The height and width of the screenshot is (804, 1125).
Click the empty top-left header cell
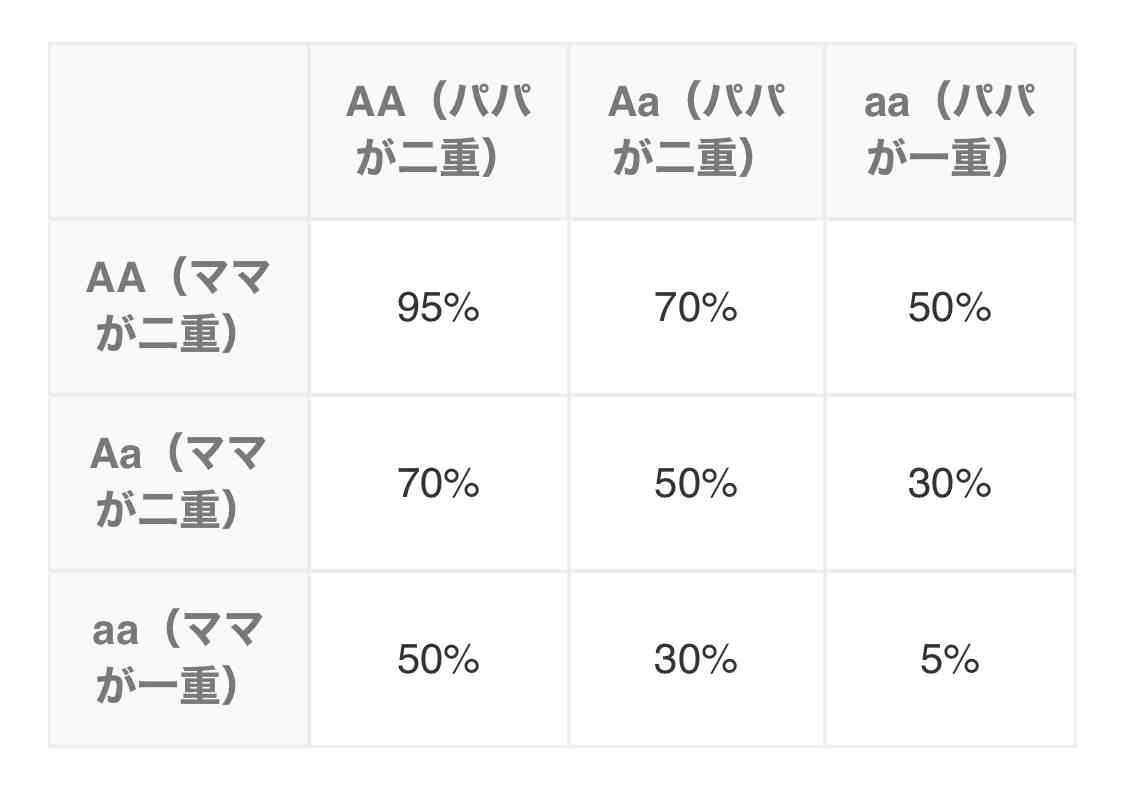179,131
